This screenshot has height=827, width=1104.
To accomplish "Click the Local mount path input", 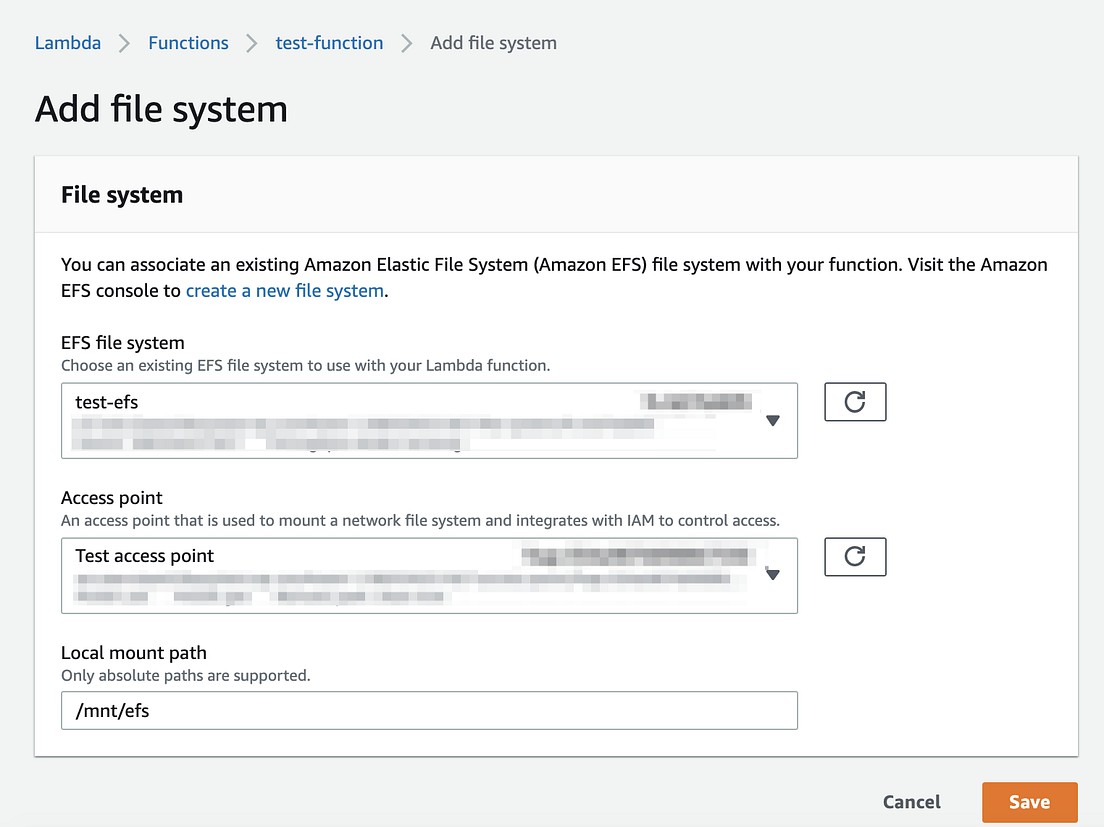I will tap(429, 710).
